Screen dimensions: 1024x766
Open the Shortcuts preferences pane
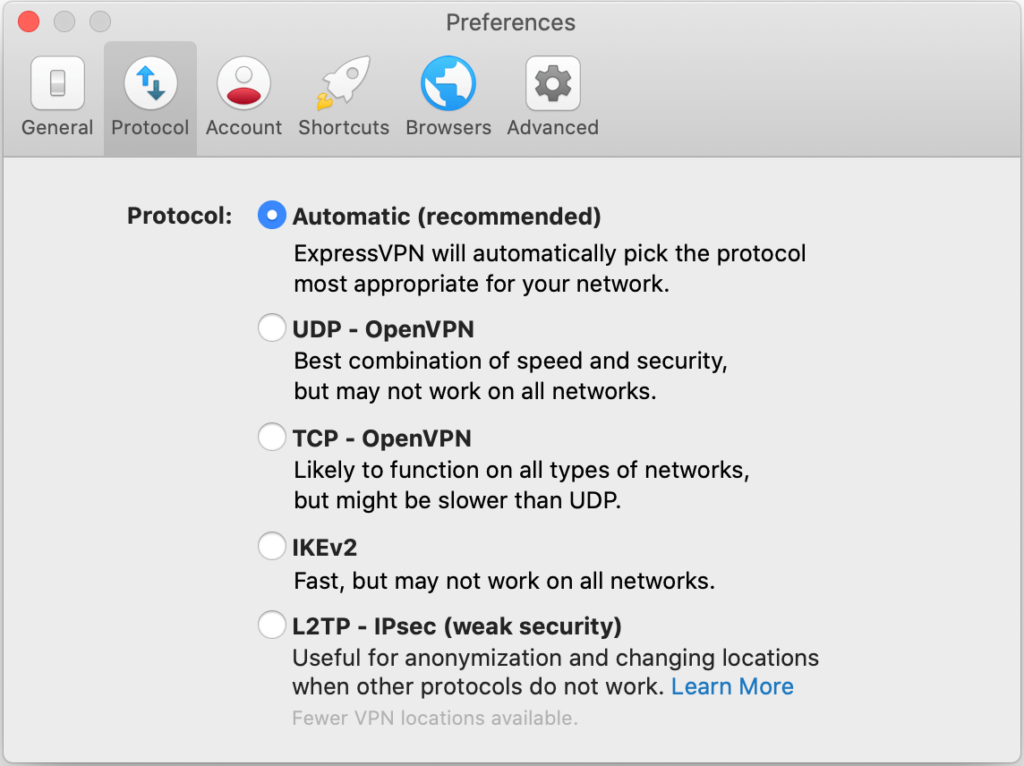pos(343,95)
